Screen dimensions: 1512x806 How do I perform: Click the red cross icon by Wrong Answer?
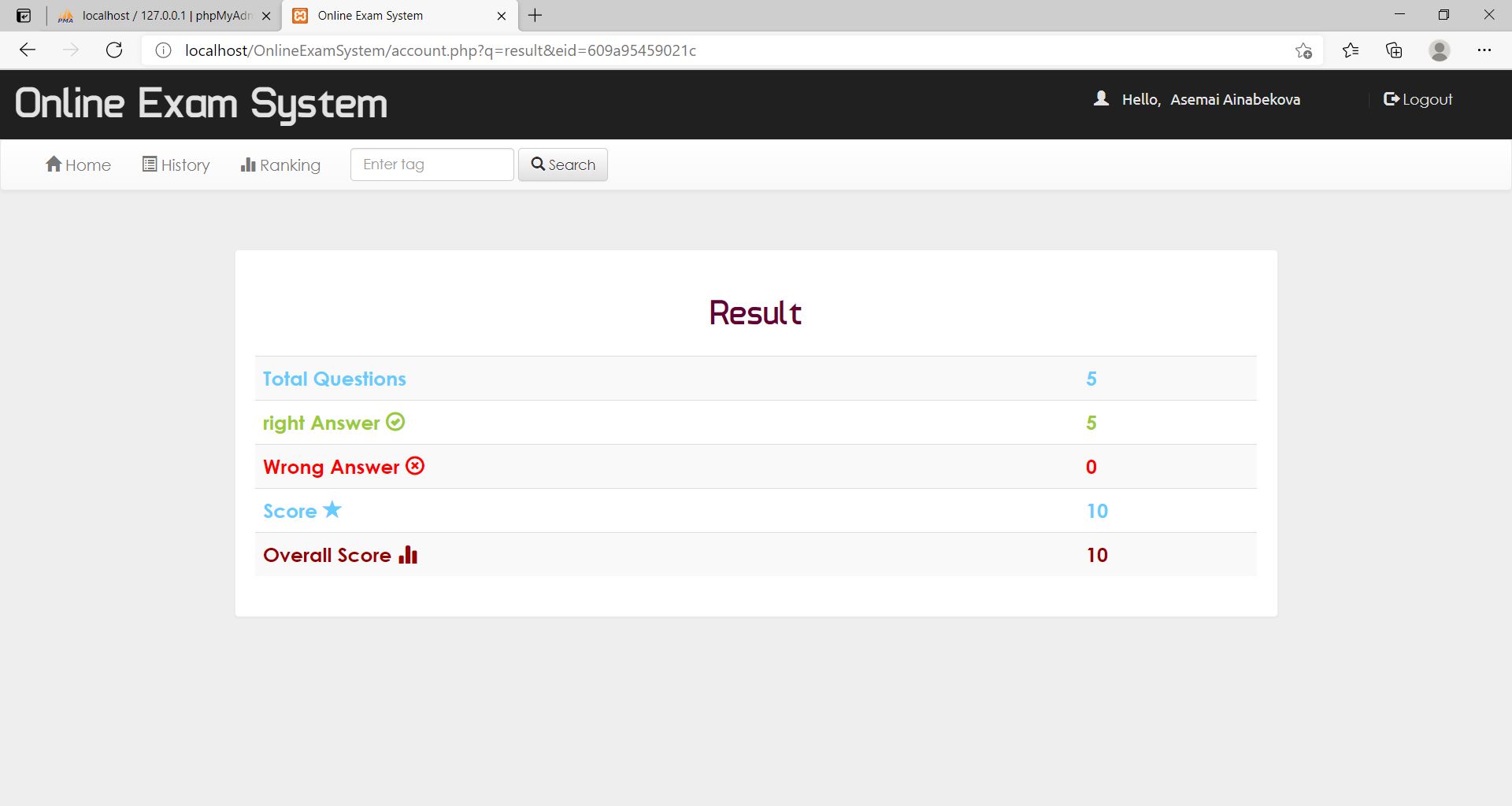[415, 466]
